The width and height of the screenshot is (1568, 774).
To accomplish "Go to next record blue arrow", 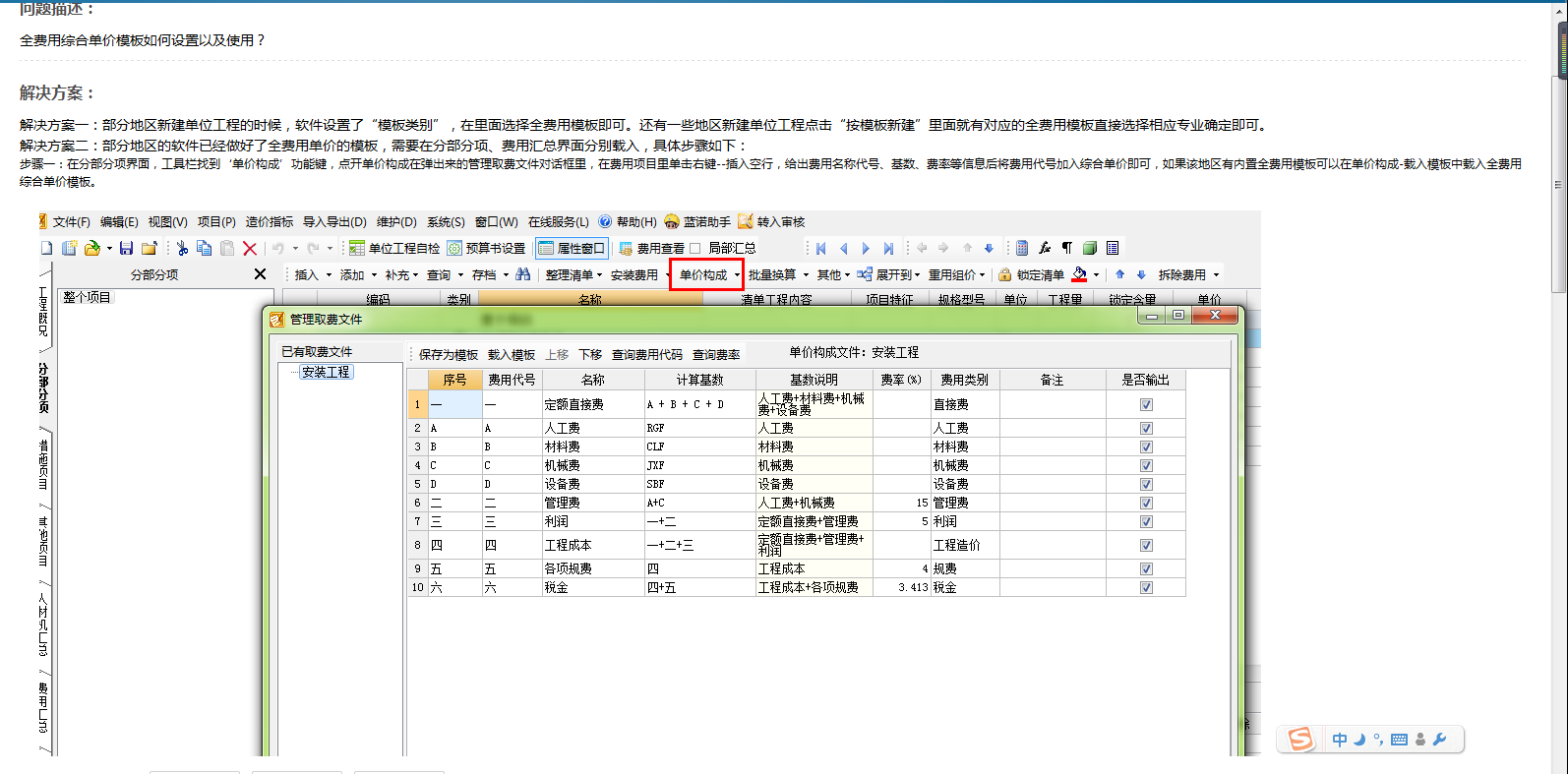I will pyautogui.click(x=866, y=248).
